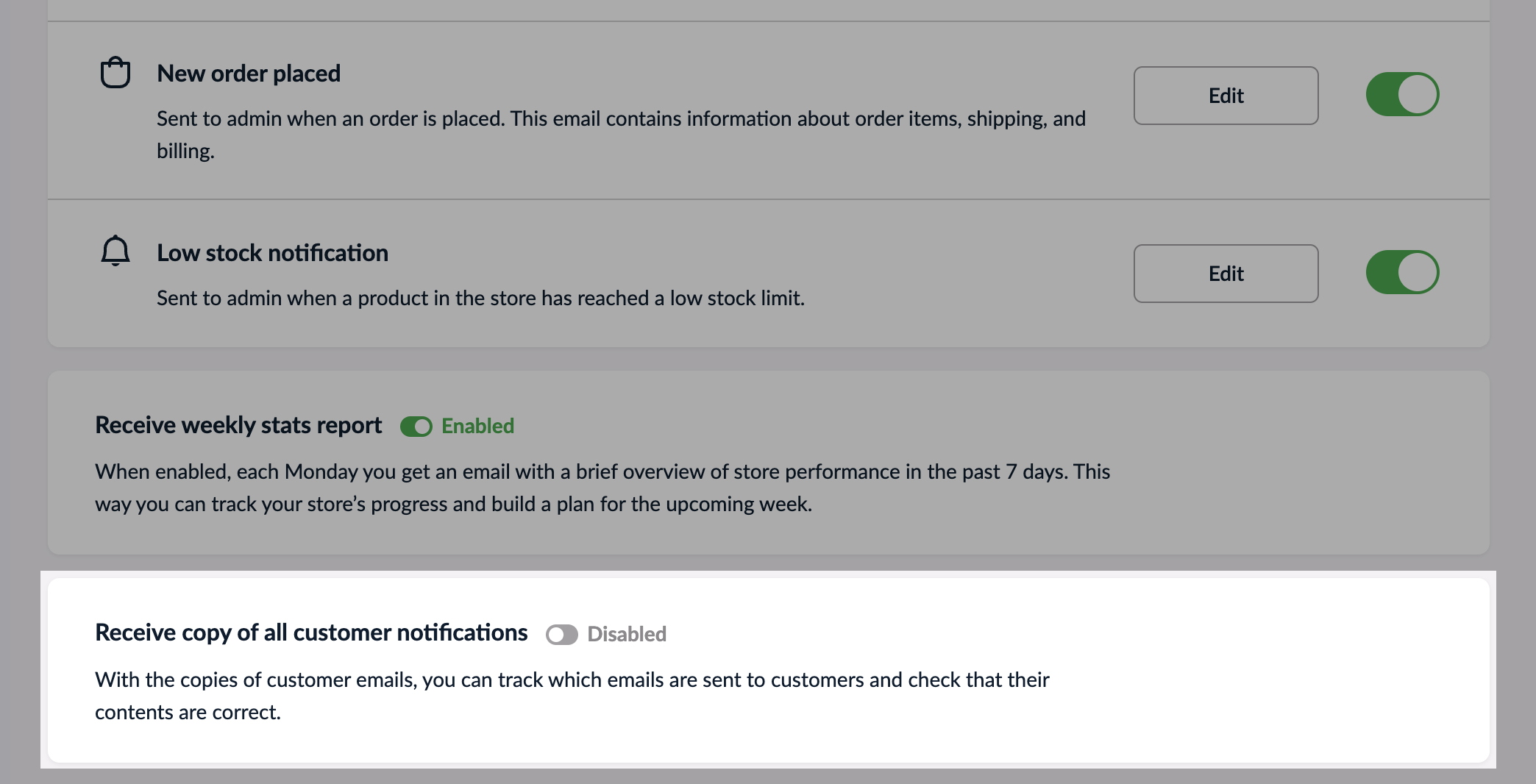Click the shopping bag icon for New order placed
Viewport: 1536px width, 784px height.
(x=115, y=73)
